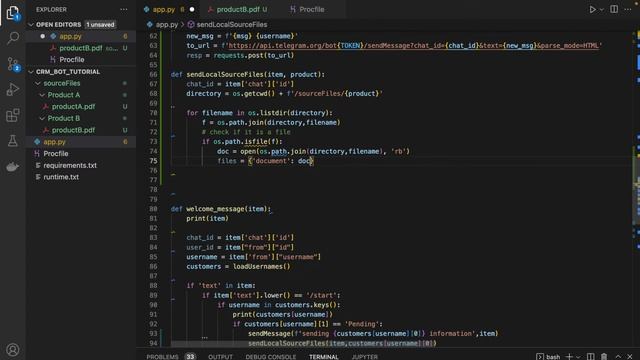Open the run options dropdown arrow

coord(601,9)
